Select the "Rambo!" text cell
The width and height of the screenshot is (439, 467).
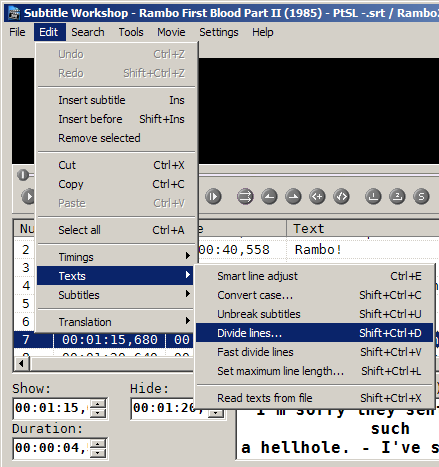click(318, 250)
